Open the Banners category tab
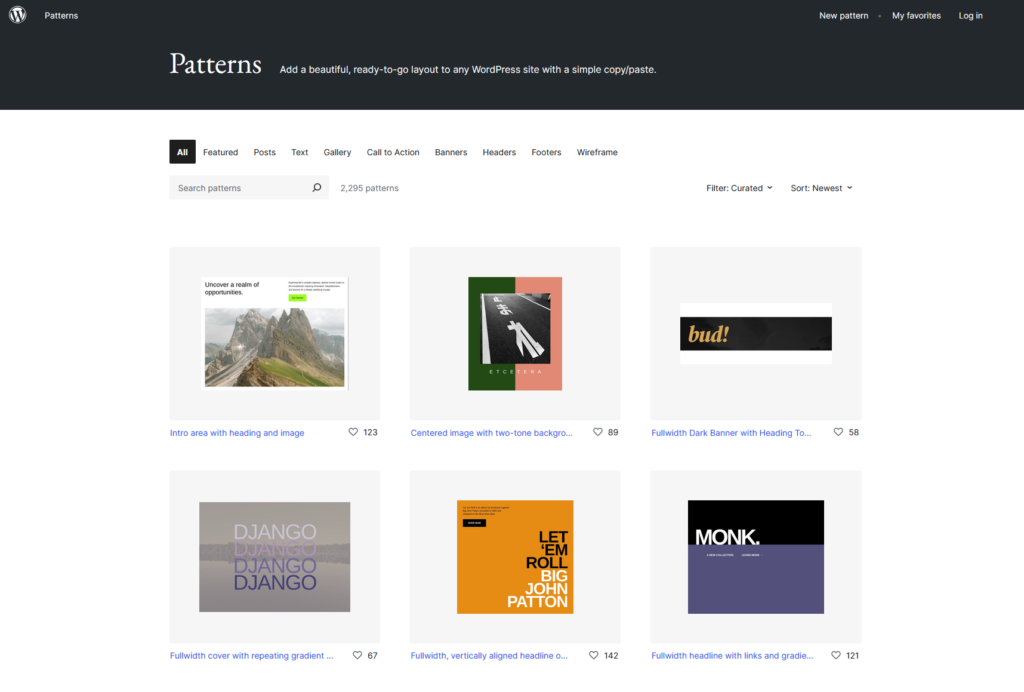 451,152
